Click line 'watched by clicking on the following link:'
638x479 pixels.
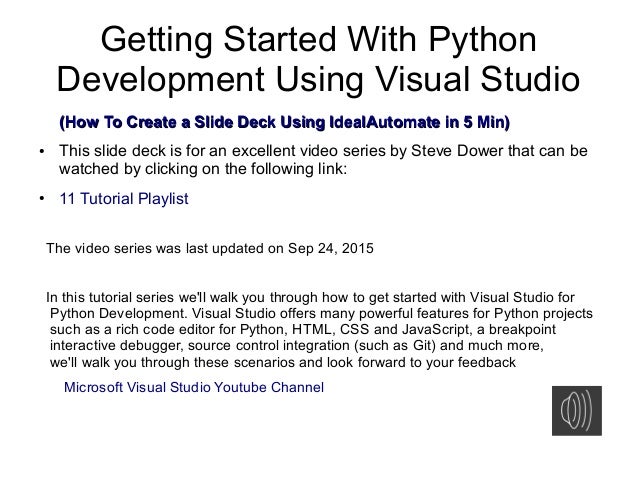(x=203, y=168)
